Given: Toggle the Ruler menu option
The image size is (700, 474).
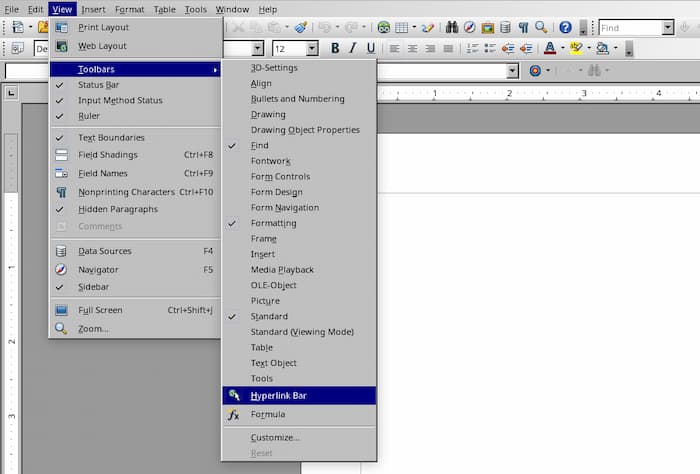Looking at the screenshot, I should coord(89,116).
